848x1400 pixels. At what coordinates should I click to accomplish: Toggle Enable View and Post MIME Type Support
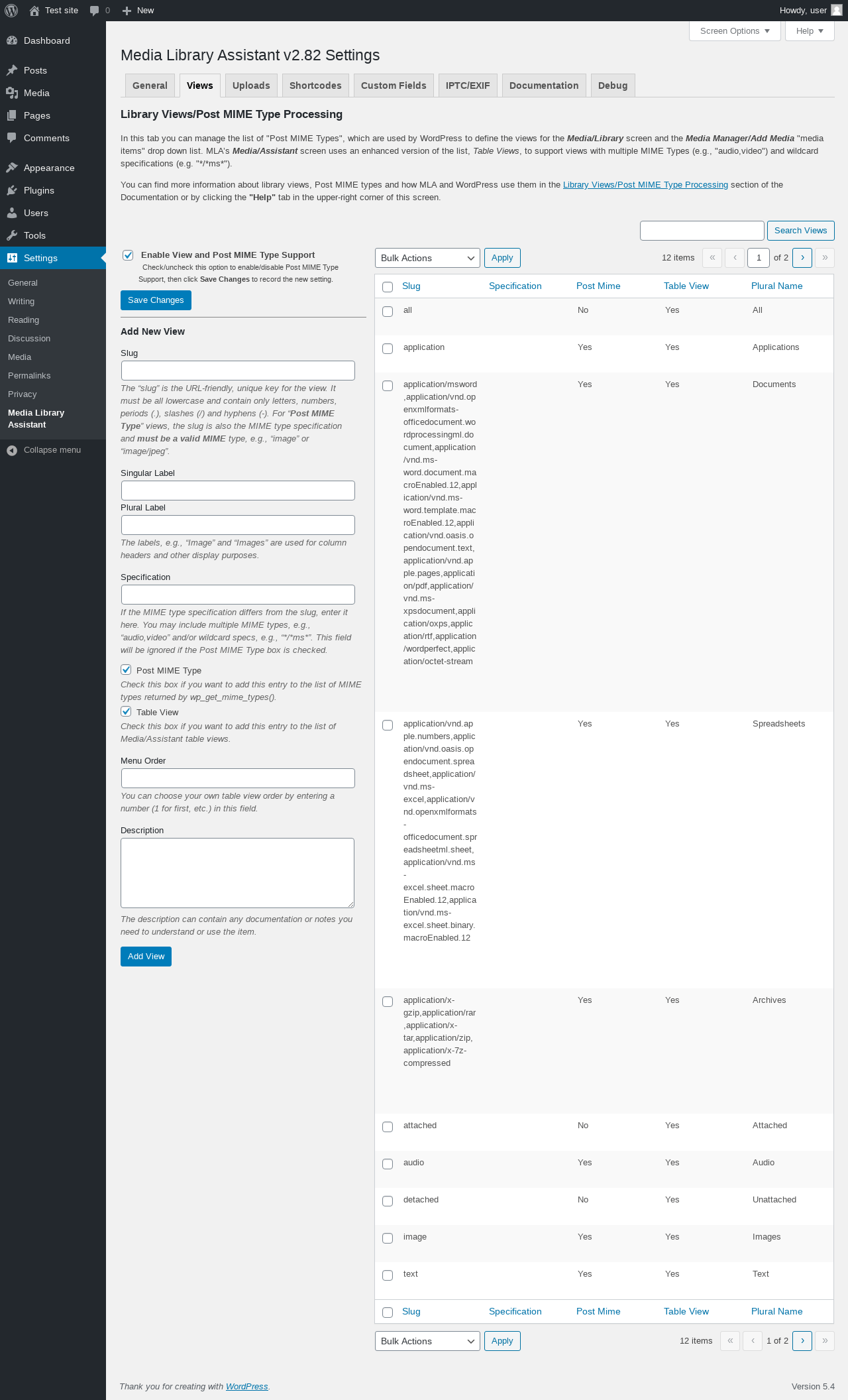(x=128, y=255)
